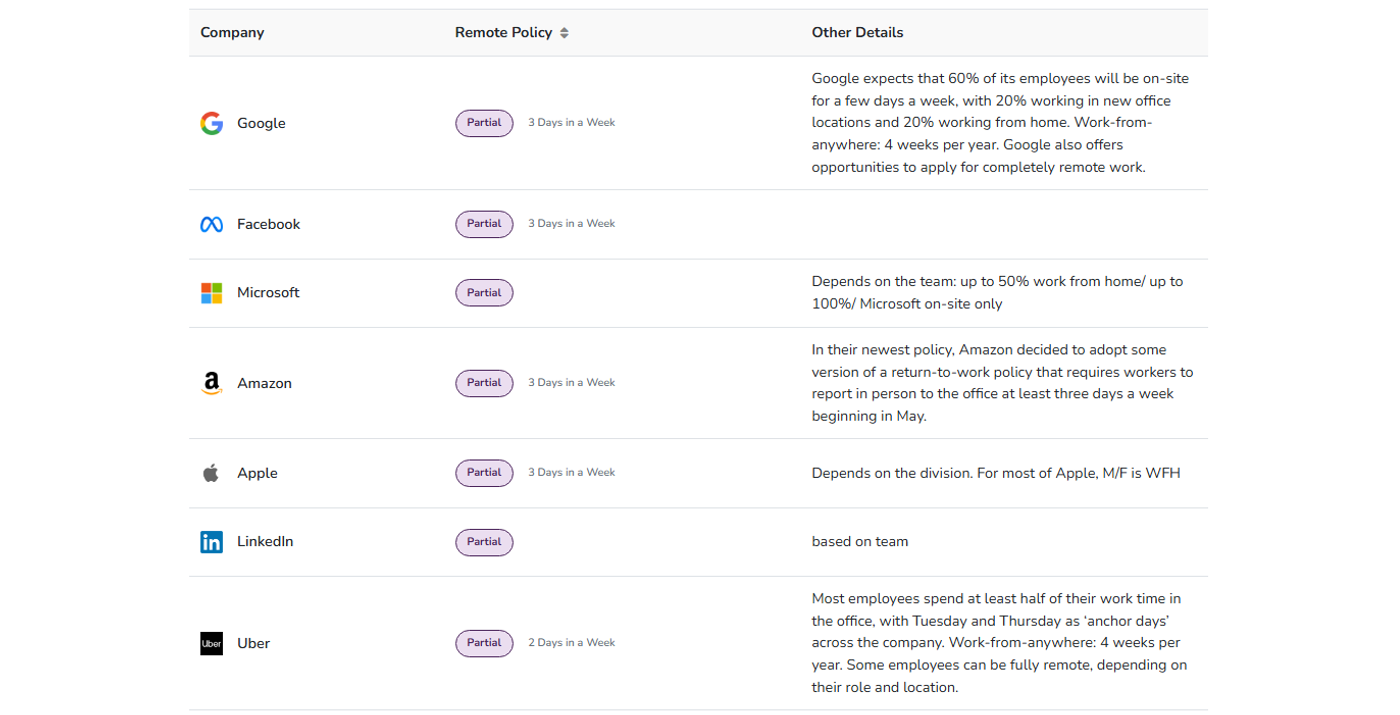The image size is (1400, 715).
Task: Click the Remote Policy column header
Action: (503, 33)
